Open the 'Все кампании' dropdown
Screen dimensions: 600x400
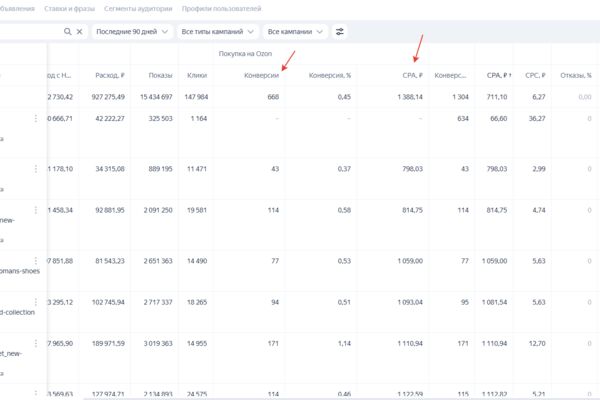pos(295,31)
